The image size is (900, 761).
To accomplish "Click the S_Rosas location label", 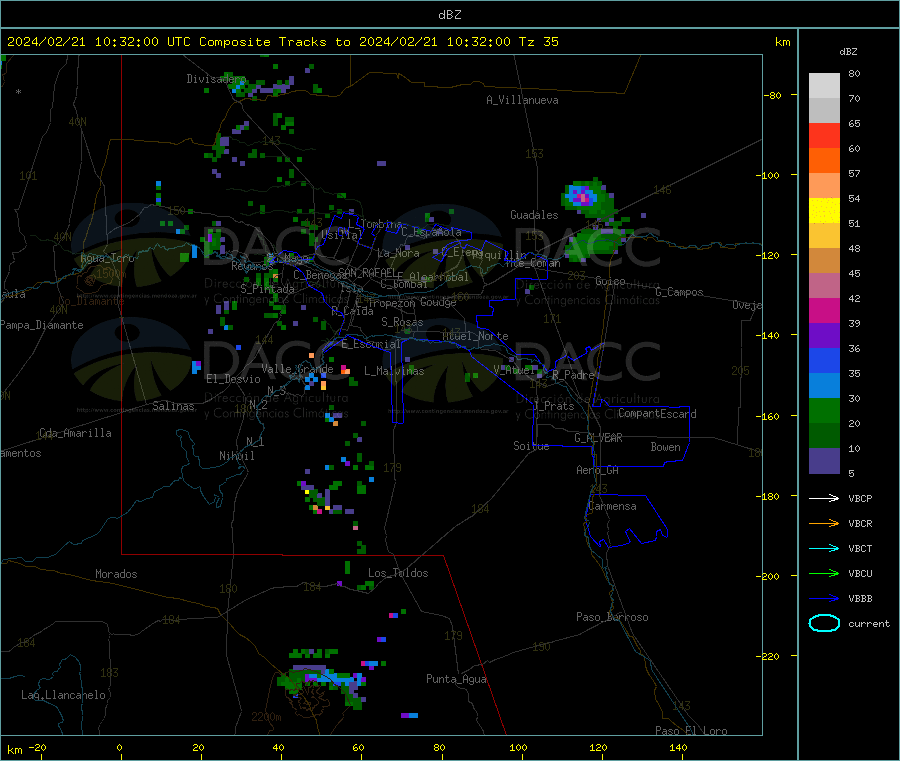I will (x=402, y=322).
